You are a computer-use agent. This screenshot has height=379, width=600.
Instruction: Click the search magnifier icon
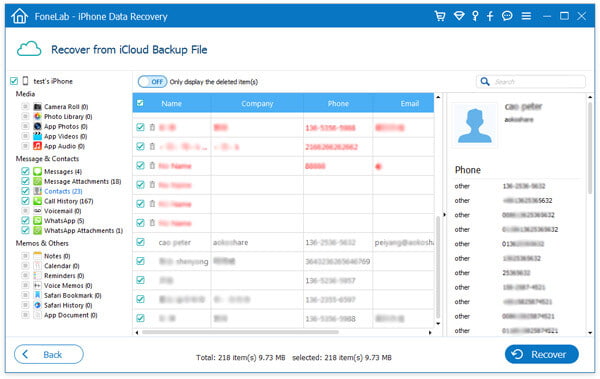(485, 82)
